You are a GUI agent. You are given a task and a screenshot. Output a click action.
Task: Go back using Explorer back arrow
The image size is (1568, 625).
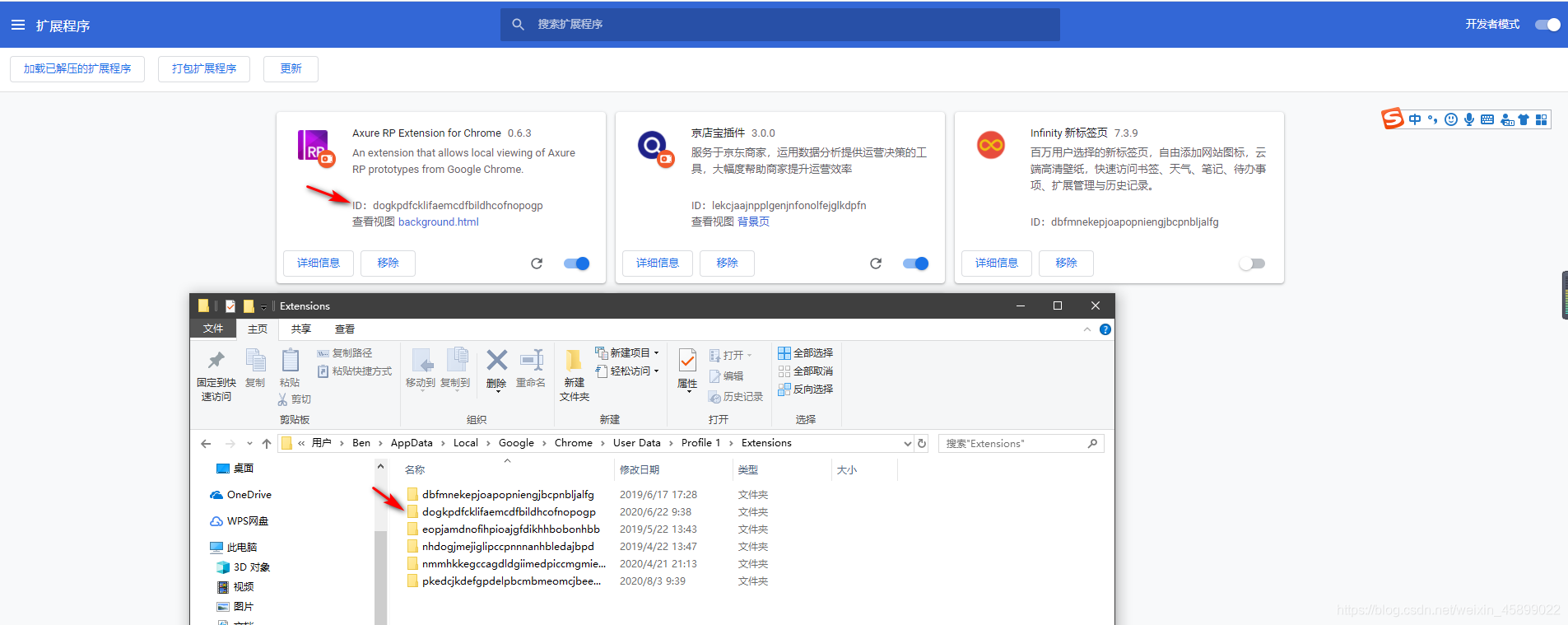point(206,443)
